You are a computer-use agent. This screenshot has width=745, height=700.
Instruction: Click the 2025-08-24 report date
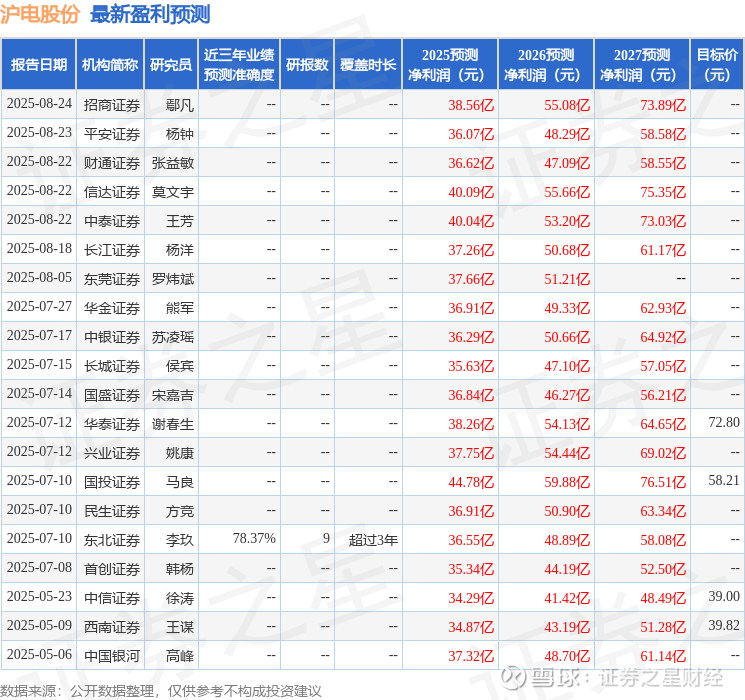tap(39, 104)
